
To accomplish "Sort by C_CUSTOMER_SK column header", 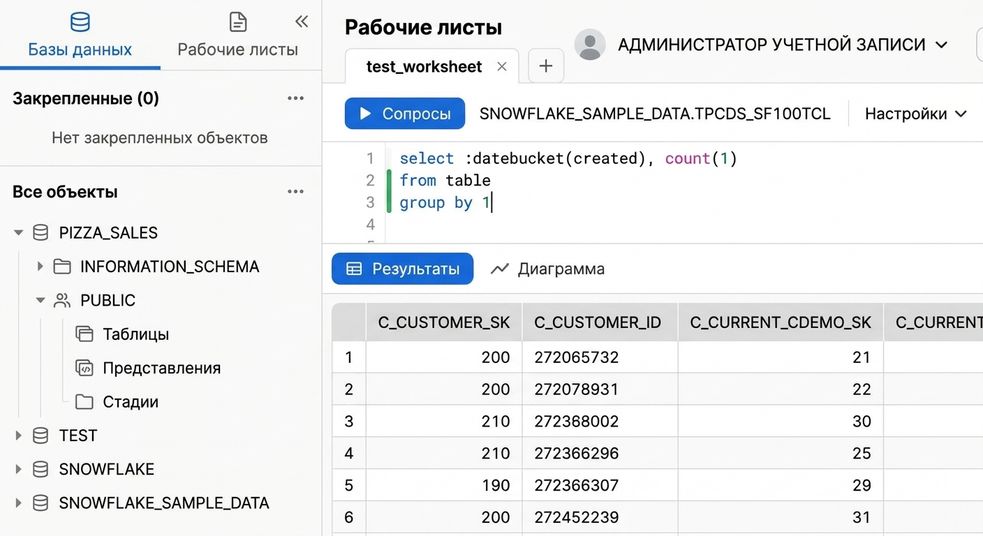I will coord(444,322).
